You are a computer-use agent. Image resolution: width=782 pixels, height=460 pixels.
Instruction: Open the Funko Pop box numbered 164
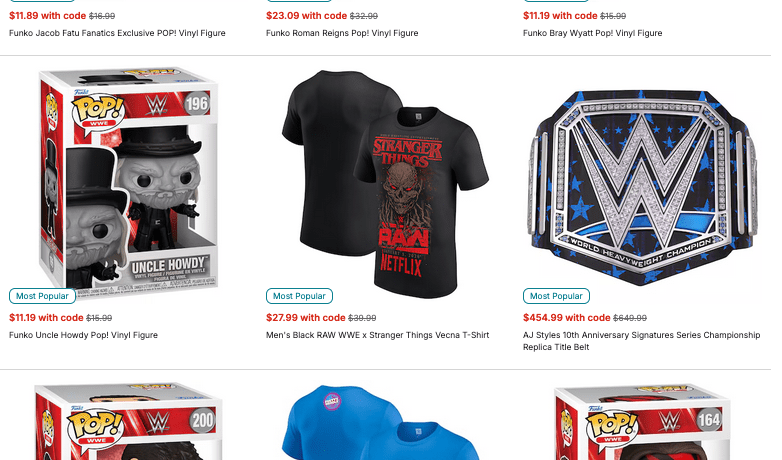coord(642,422)
